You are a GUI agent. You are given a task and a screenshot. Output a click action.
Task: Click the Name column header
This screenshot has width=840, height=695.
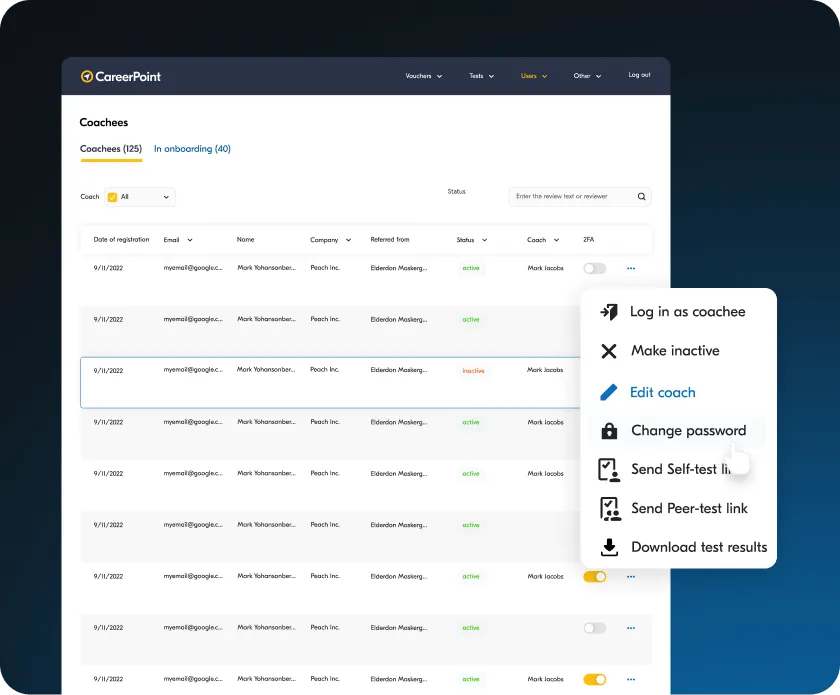[245, 240]
